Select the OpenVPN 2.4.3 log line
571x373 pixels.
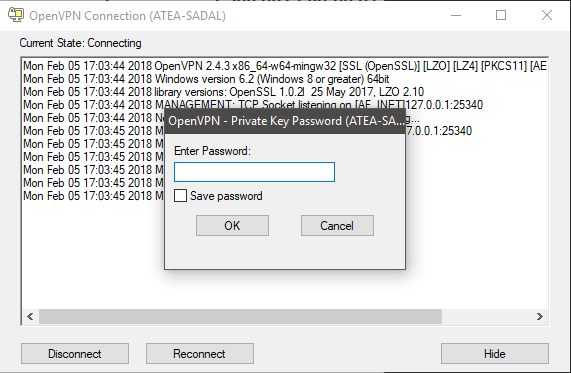coord(285,66)
